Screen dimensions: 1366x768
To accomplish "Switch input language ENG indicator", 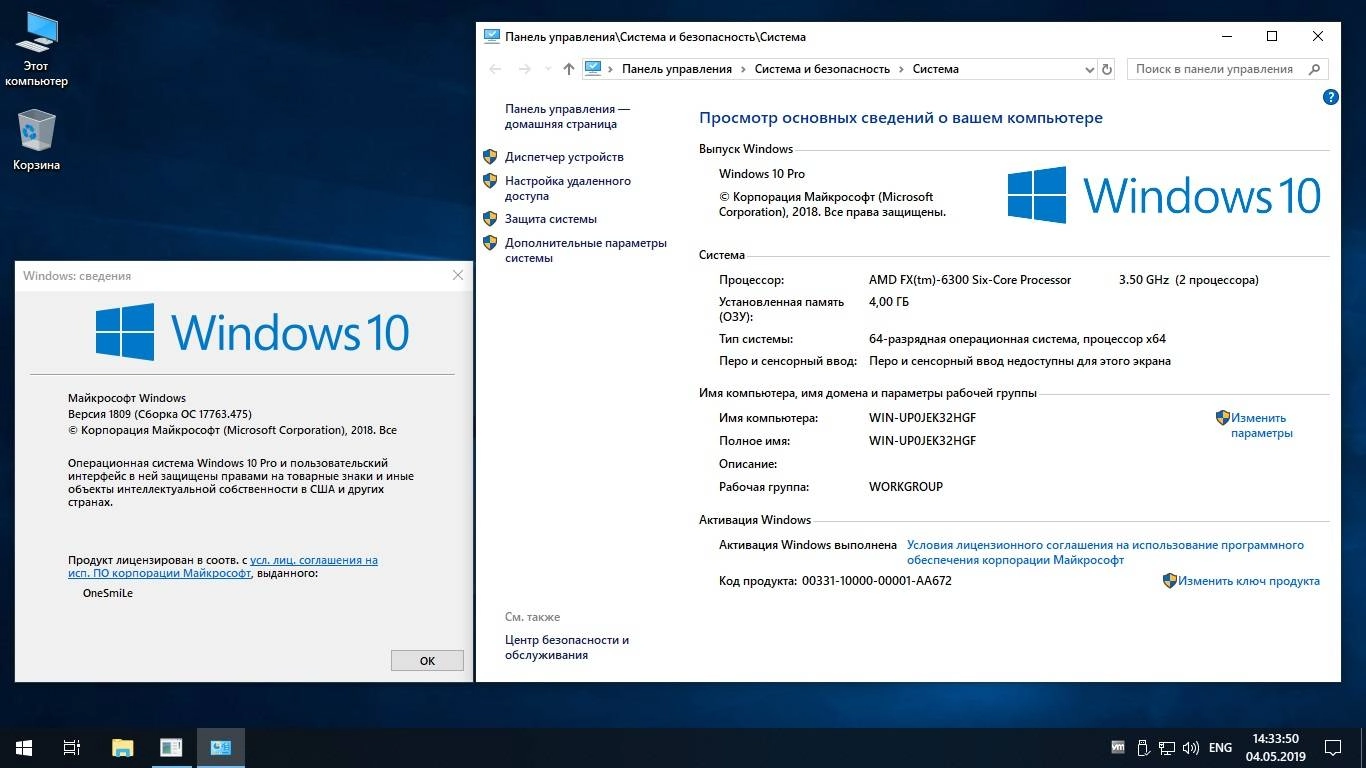I will (x=1220, y=747).
